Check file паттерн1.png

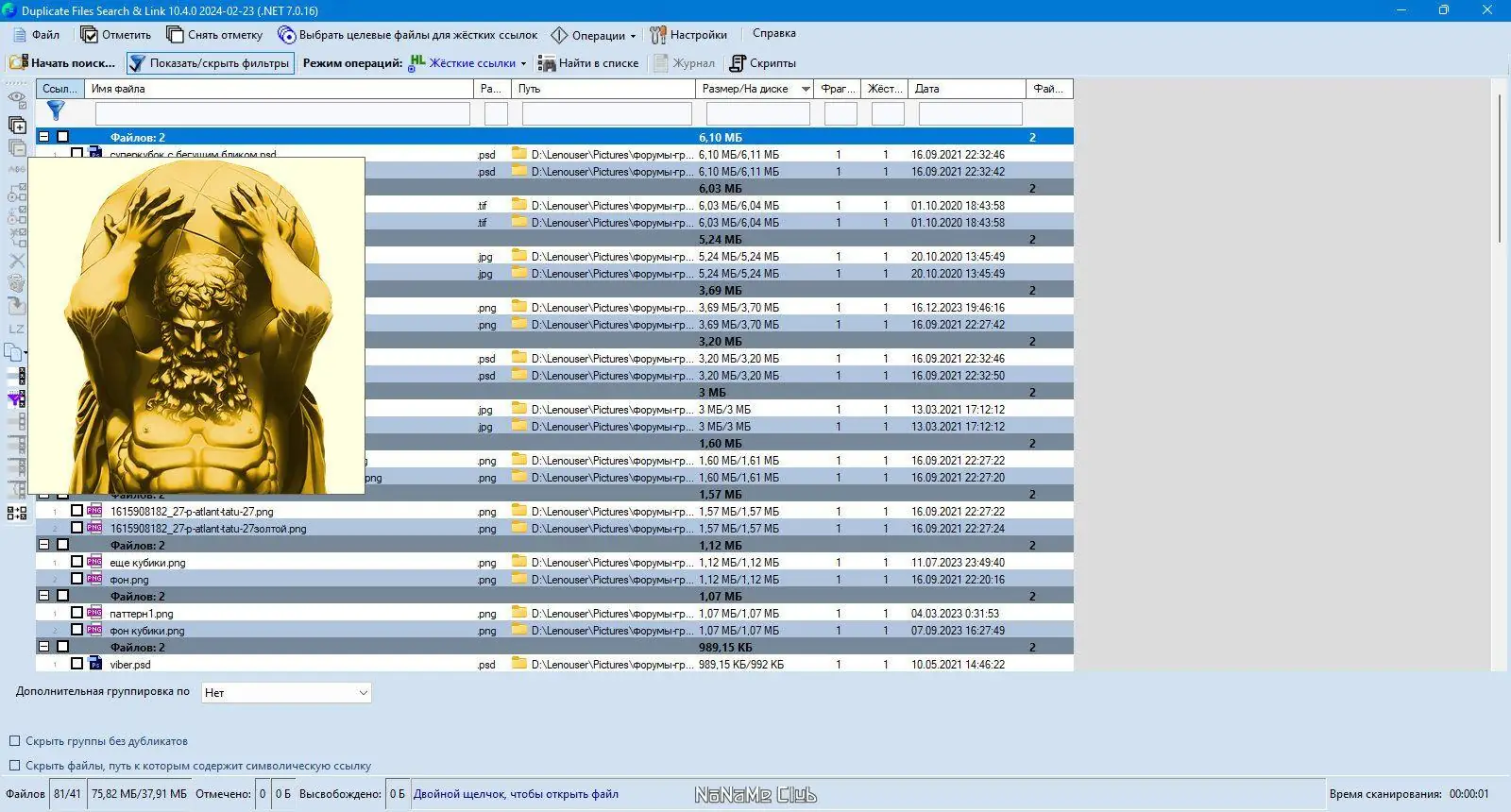[77, 613]
